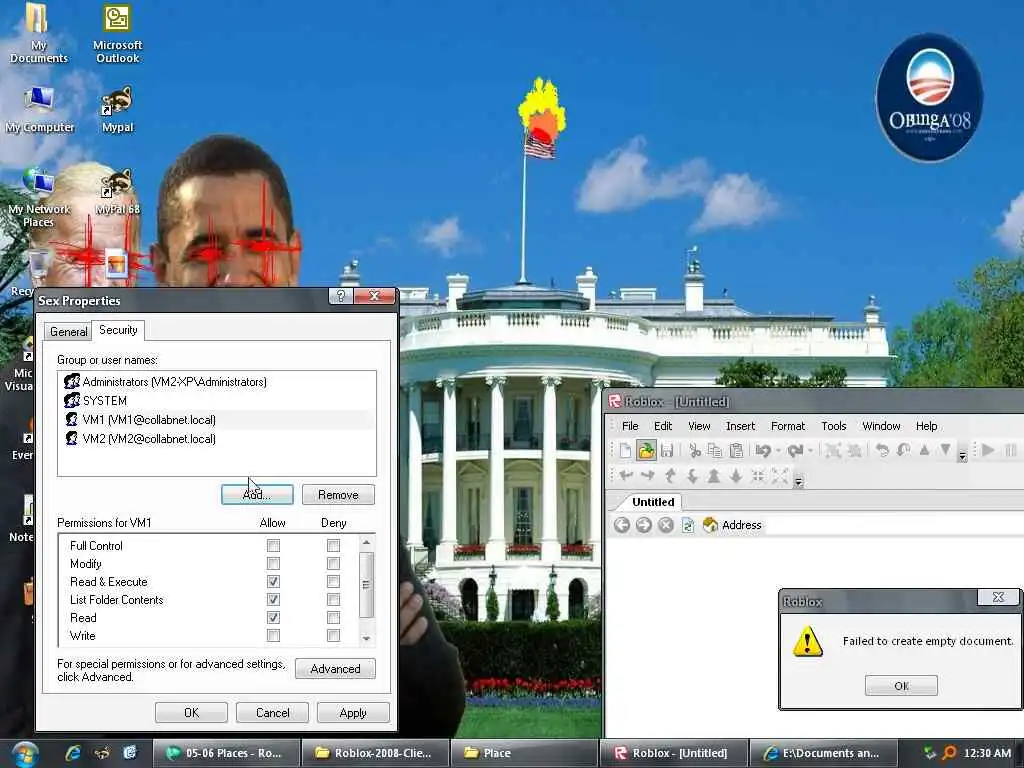
Task: Click the solid down arrow in second toolbar
Action: point(736,476)
